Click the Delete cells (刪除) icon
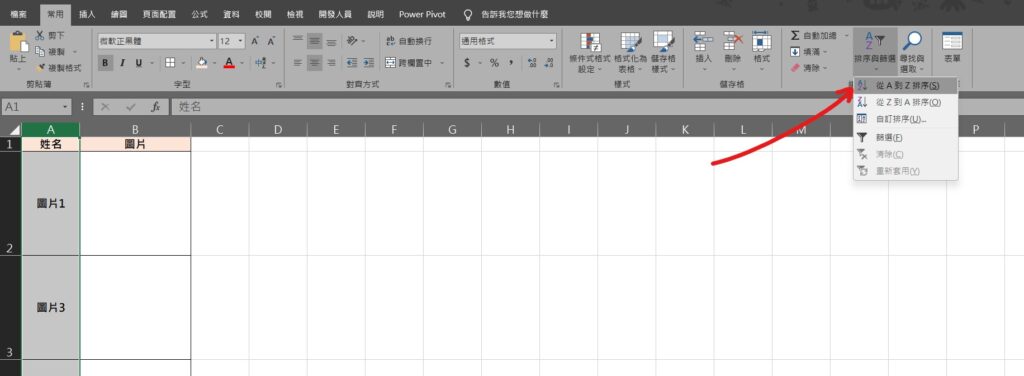The height and width of the screenshot is (376, 1024). pyautogui.click(x=733, y=42)
